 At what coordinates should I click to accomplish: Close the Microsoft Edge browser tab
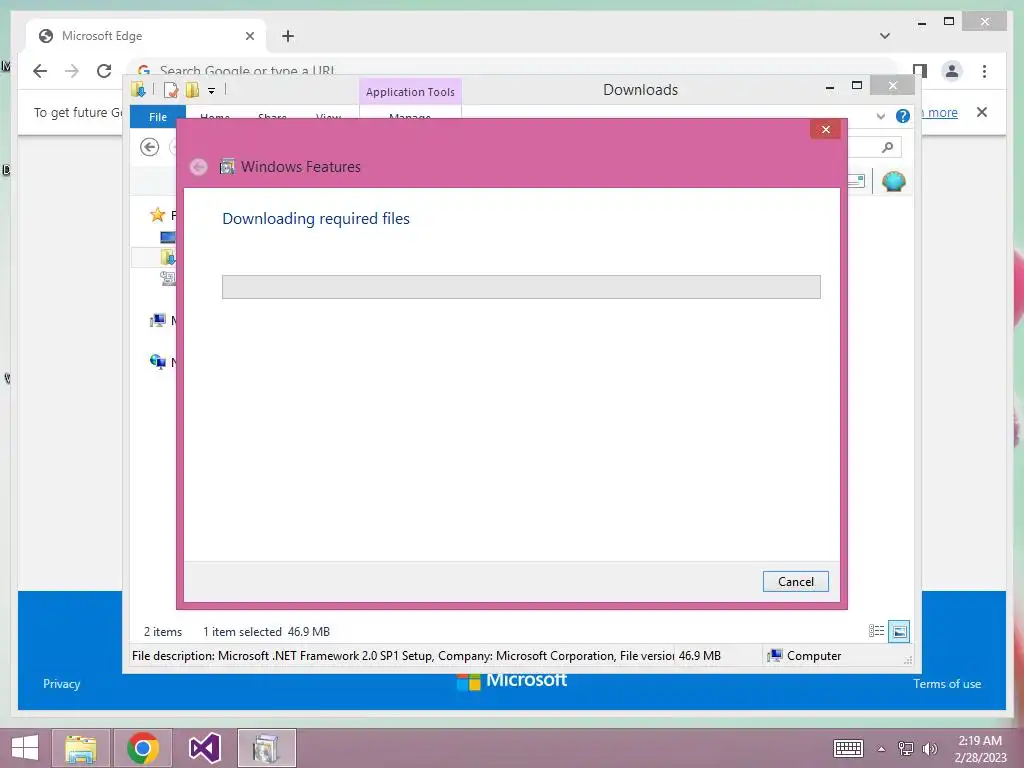(x=249, y=36)
